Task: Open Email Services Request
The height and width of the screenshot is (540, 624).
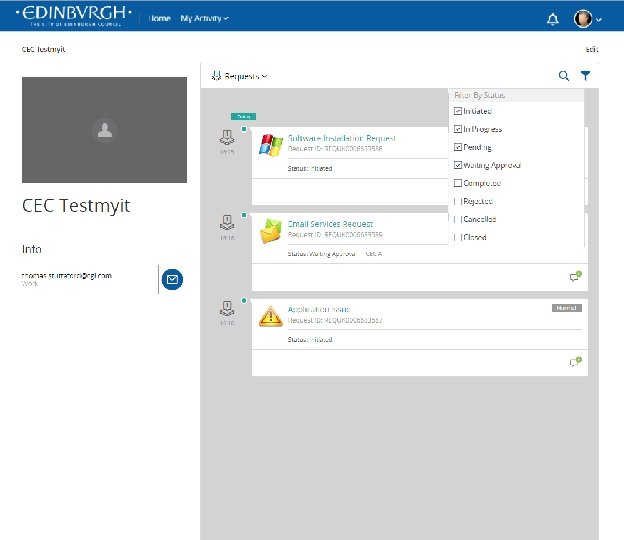Action: coord(330,224)
